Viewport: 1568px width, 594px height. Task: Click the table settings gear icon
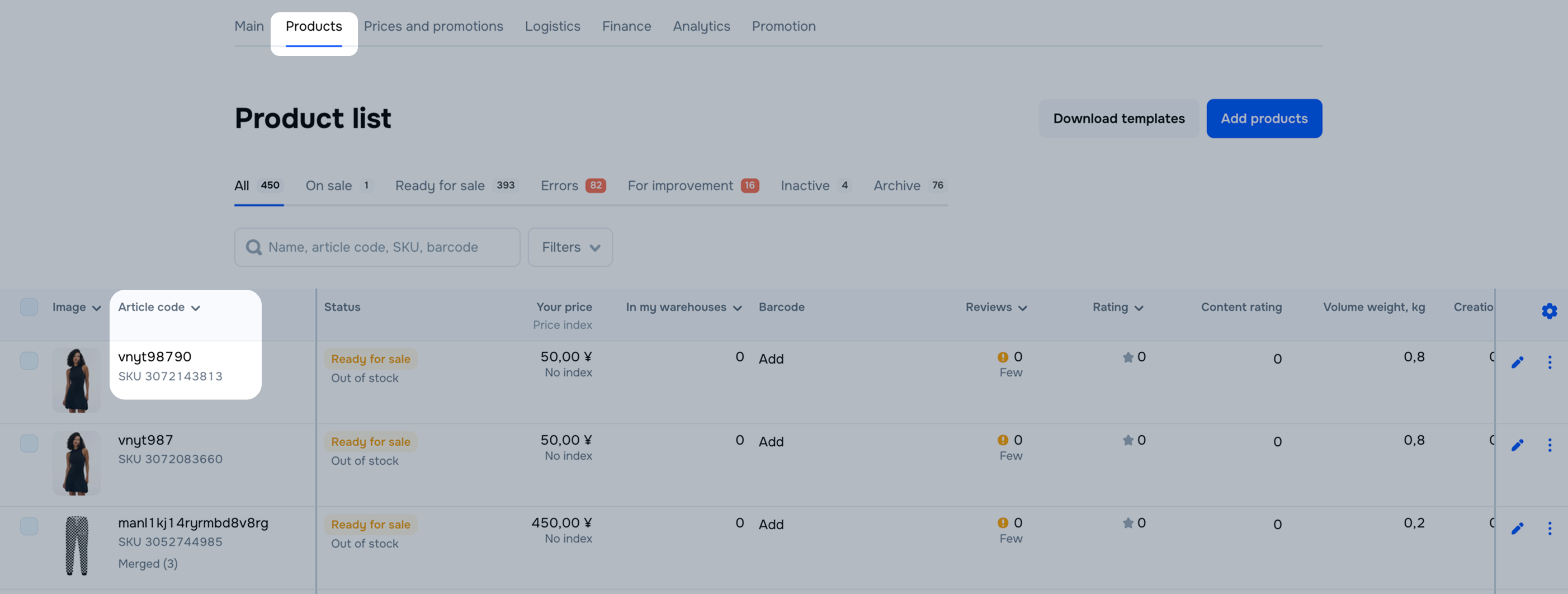(1548, 311)
